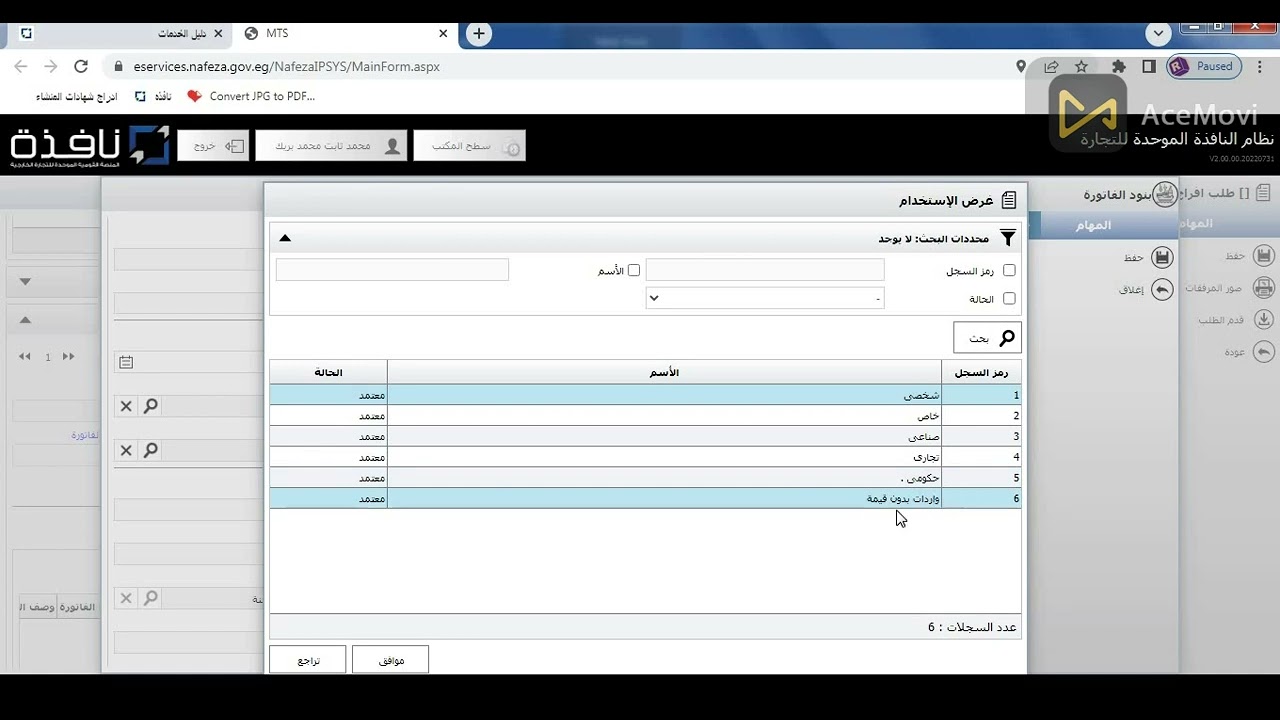Open the الحالة status dropdown
The image size is (1280, 720).
coord(765,298)
